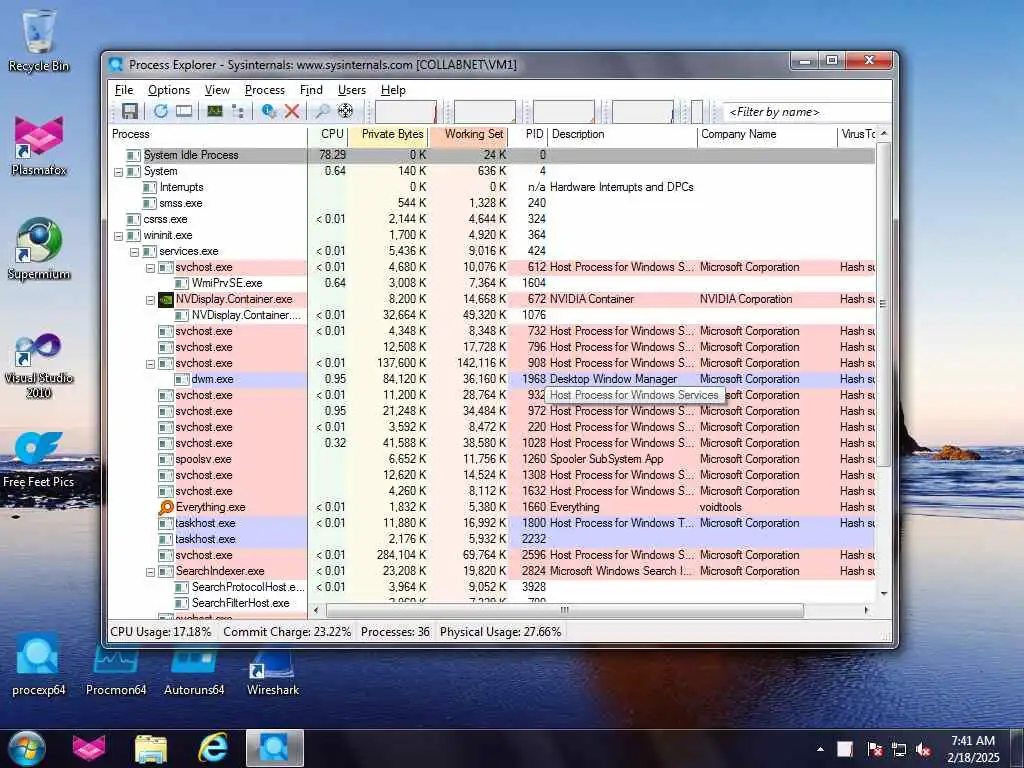Select Visual Studio 2010 desktop icon
This screenshot has height=768, width=1024.
39,365
